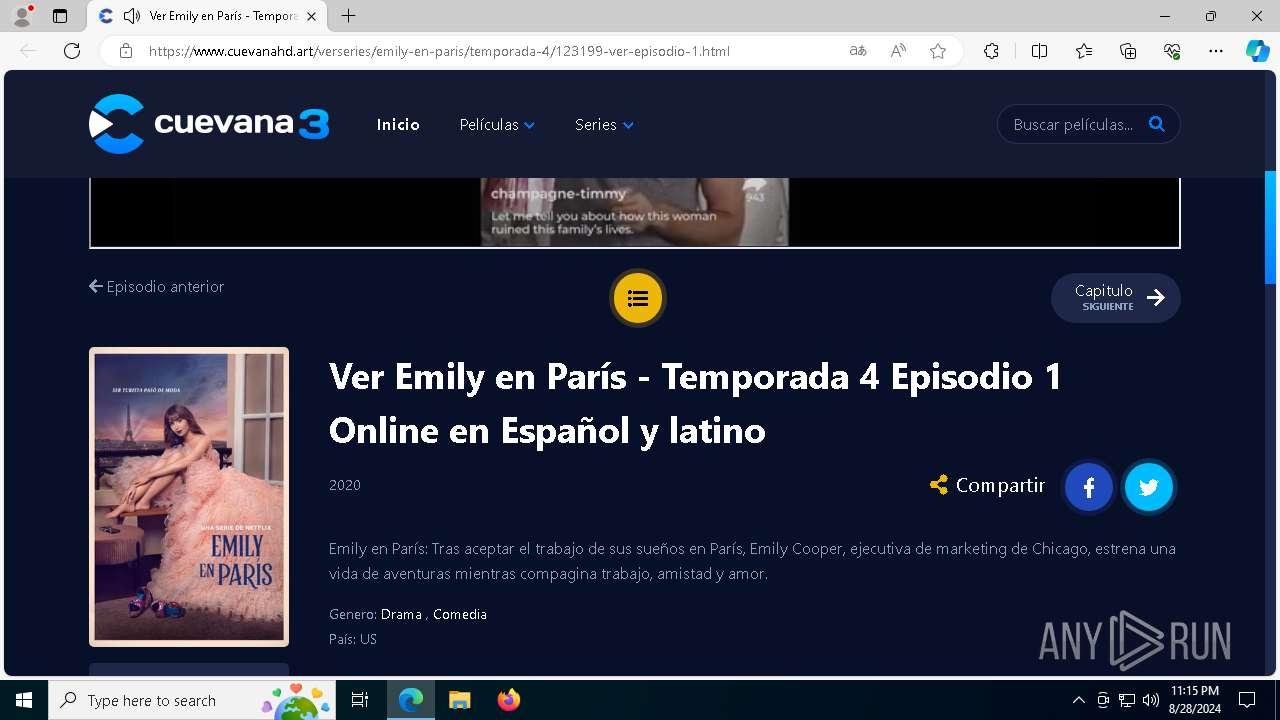
Task: Open the Inicio menu item
Action: [398, 125]
